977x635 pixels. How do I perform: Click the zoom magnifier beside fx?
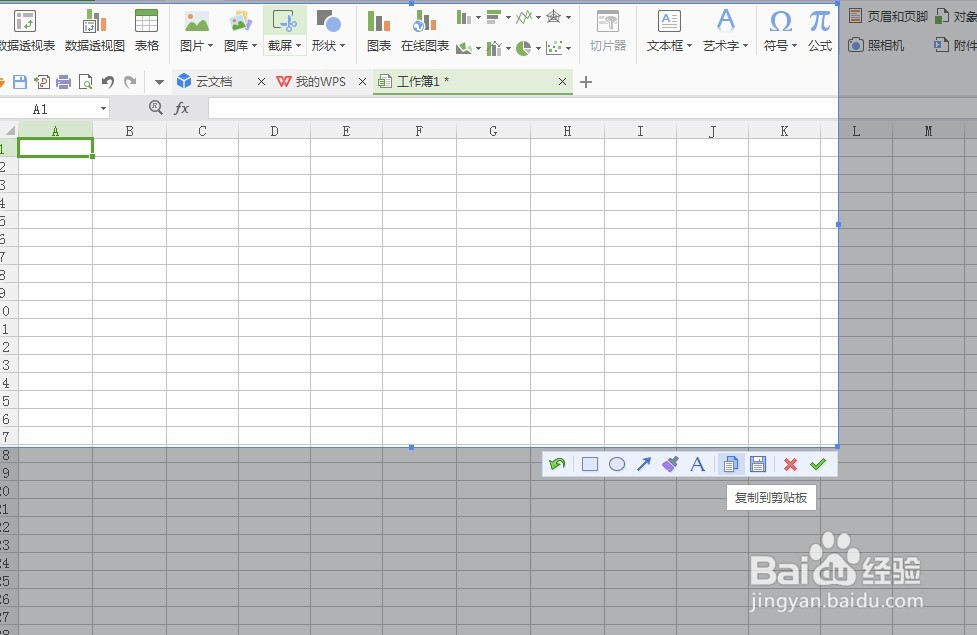(x=156, y=108)
